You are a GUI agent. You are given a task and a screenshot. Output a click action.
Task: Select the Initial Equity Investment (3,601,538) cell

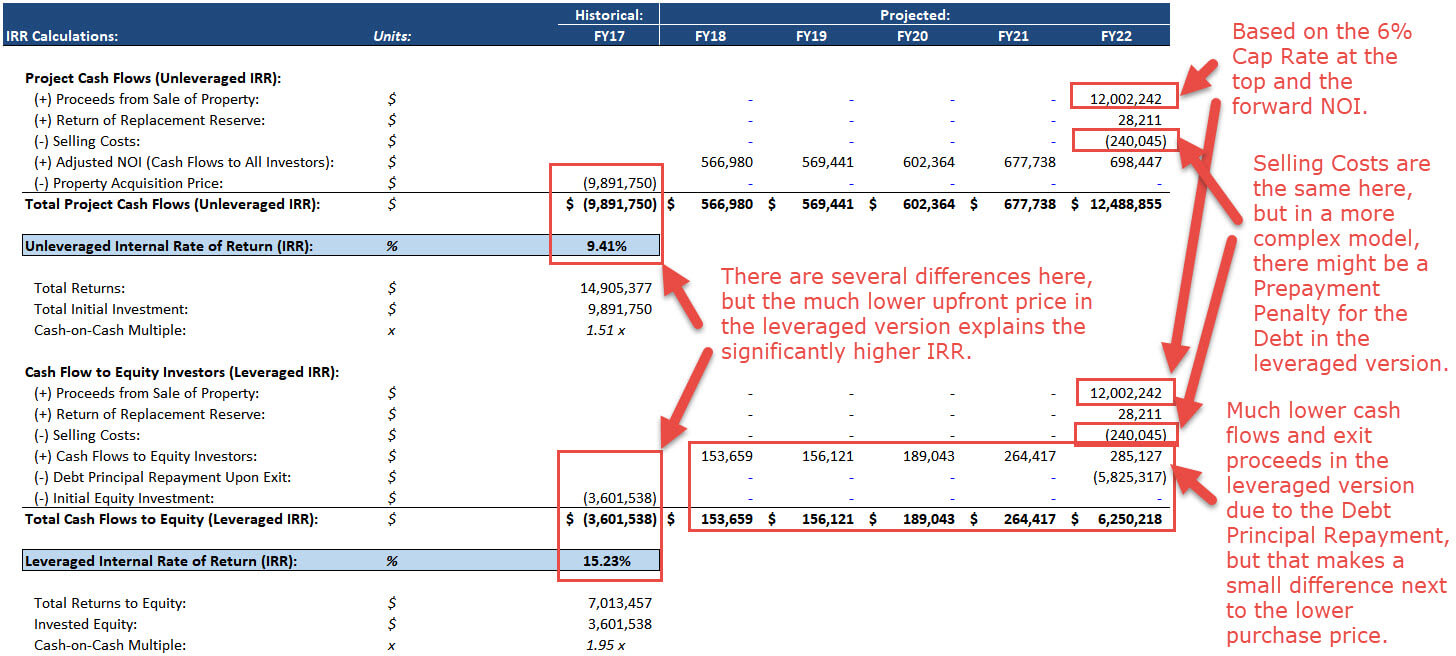click(618, 498)
